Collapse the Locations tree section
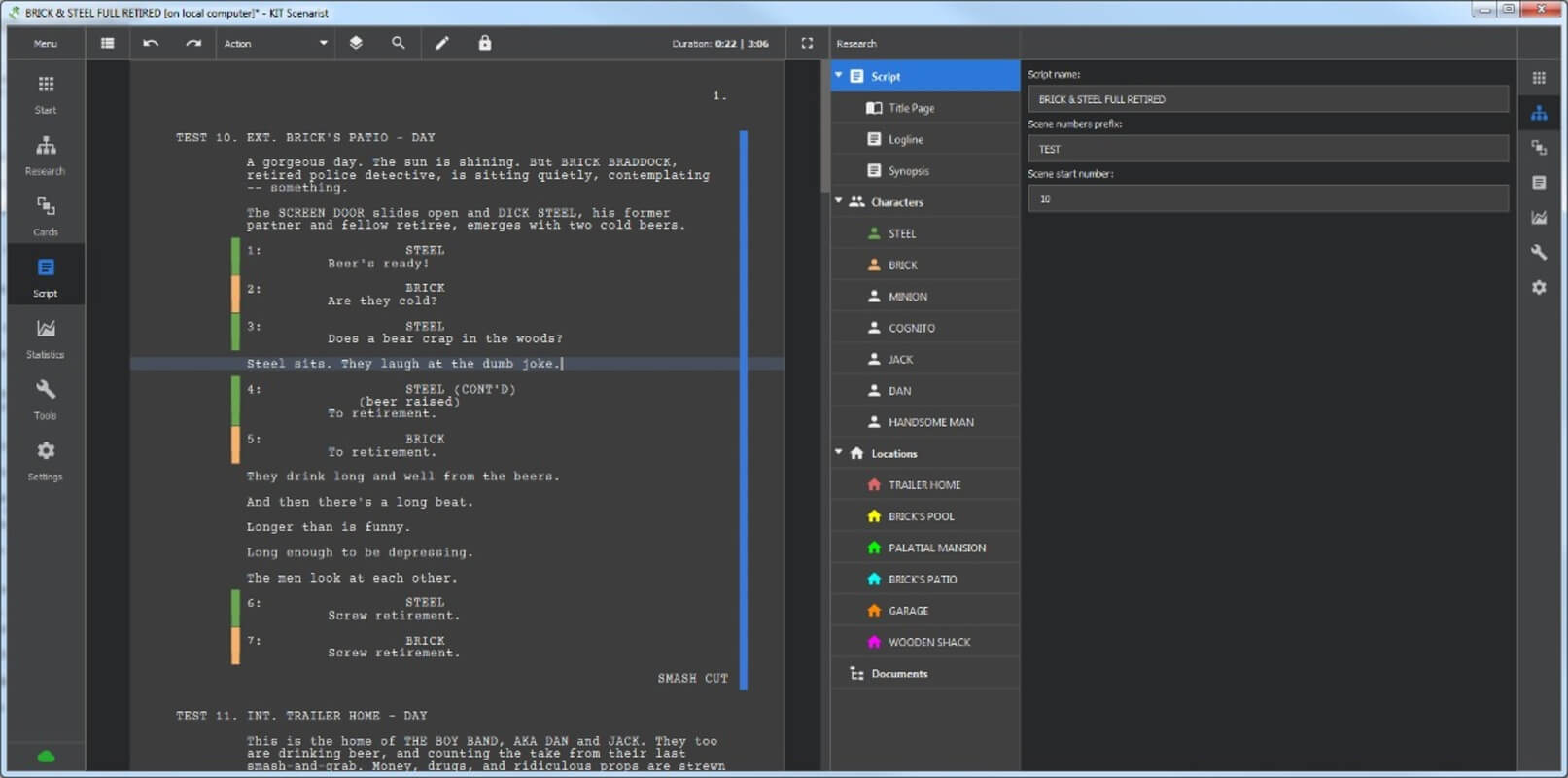The image size is (1568, 778). pos(839,453)
